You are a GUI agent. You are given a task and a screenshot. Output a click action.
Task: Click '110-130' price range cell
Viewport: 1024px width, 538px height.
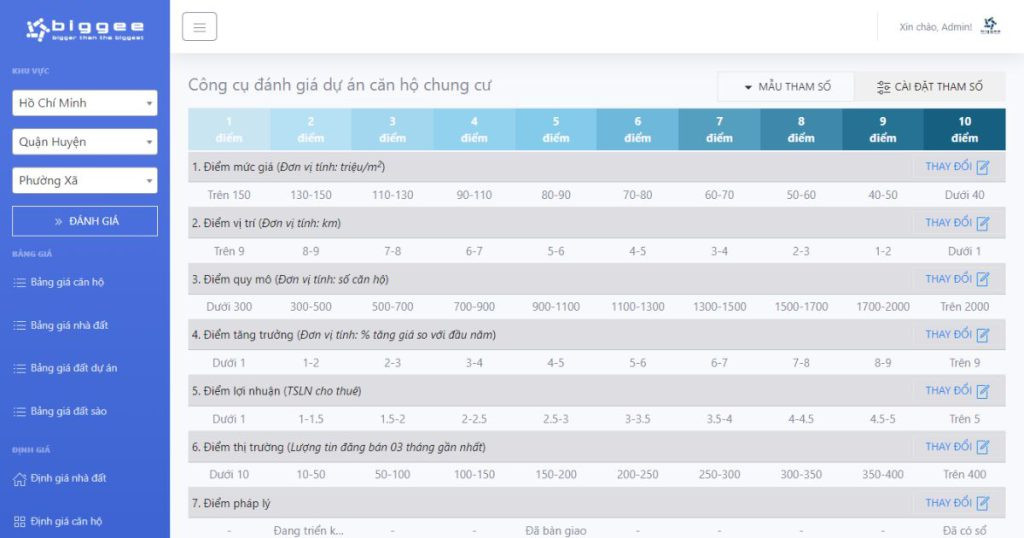click(392, 195)
